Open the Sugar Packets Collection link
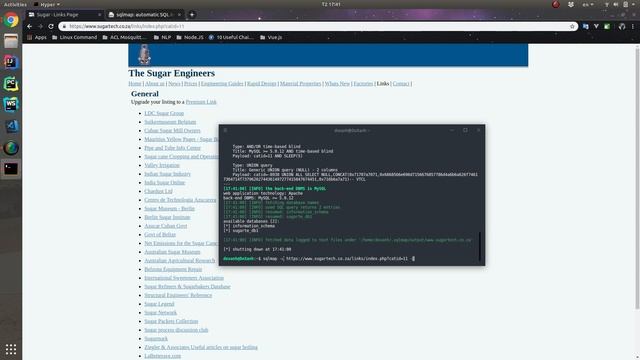The height and width of the screenshot is (360, 640). click(171, 321)
